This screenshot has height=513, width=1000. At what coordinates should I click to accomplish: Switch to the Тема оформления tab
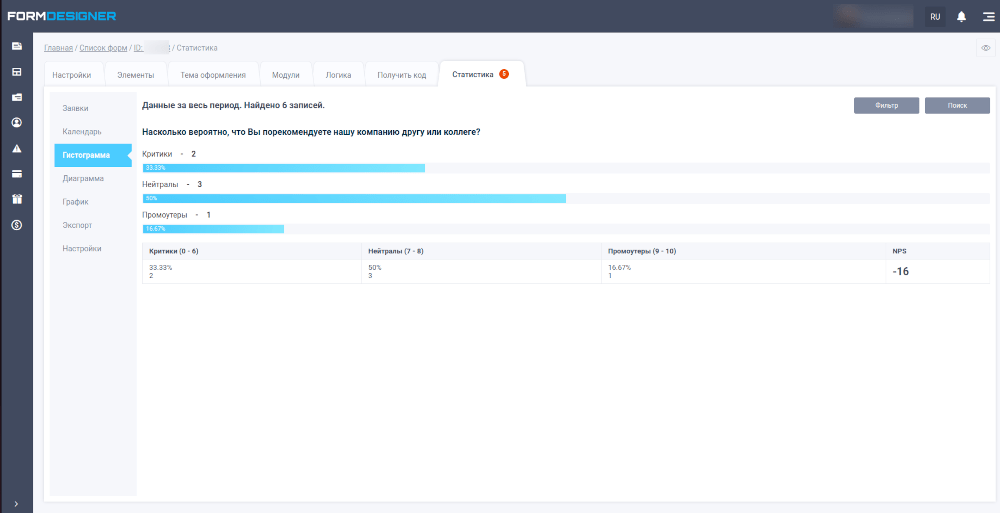[213, 75]
